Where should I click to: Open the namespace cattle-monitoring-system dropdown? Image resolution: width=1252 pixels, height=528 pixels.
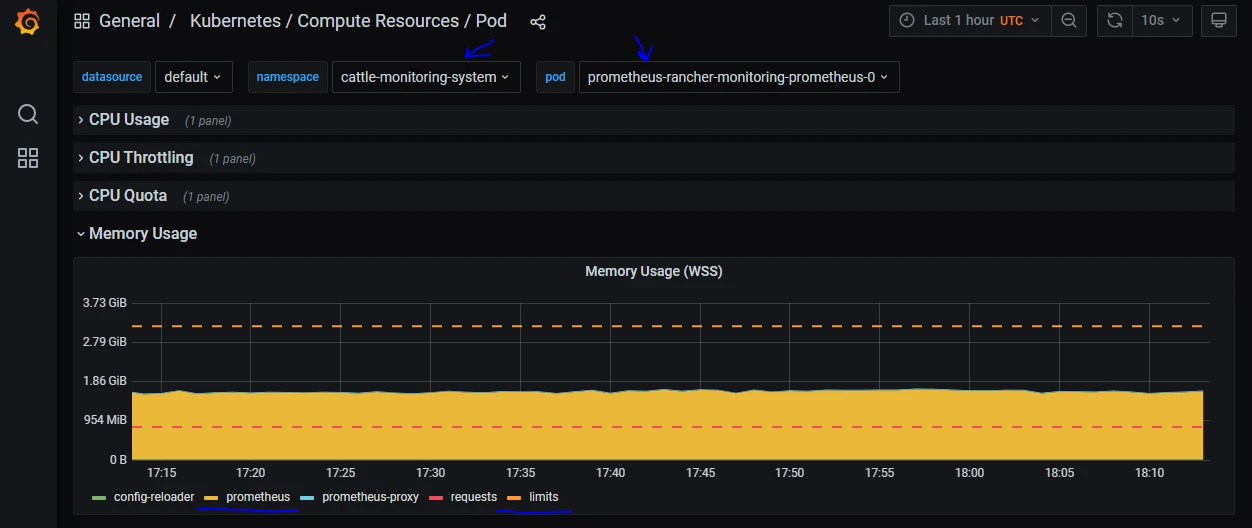point(426,77)
